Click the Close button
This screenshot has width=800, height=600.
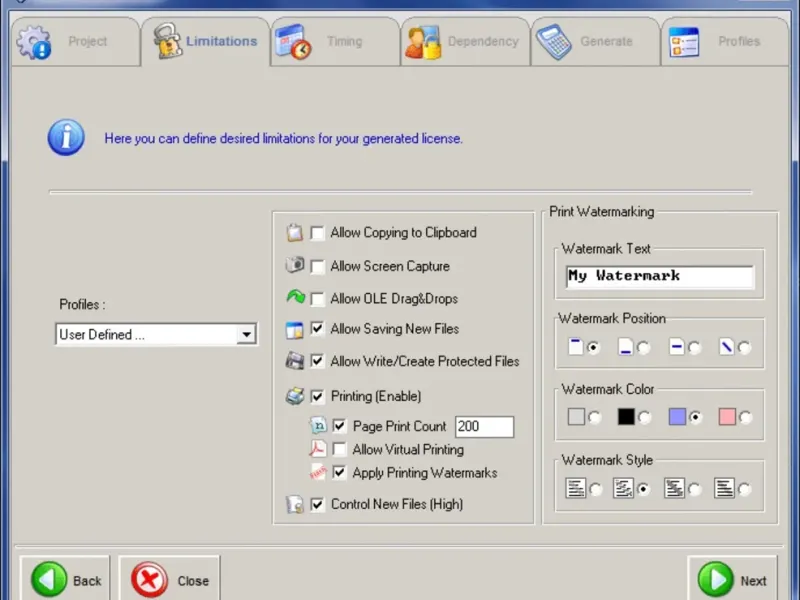[x=169, y=580]
